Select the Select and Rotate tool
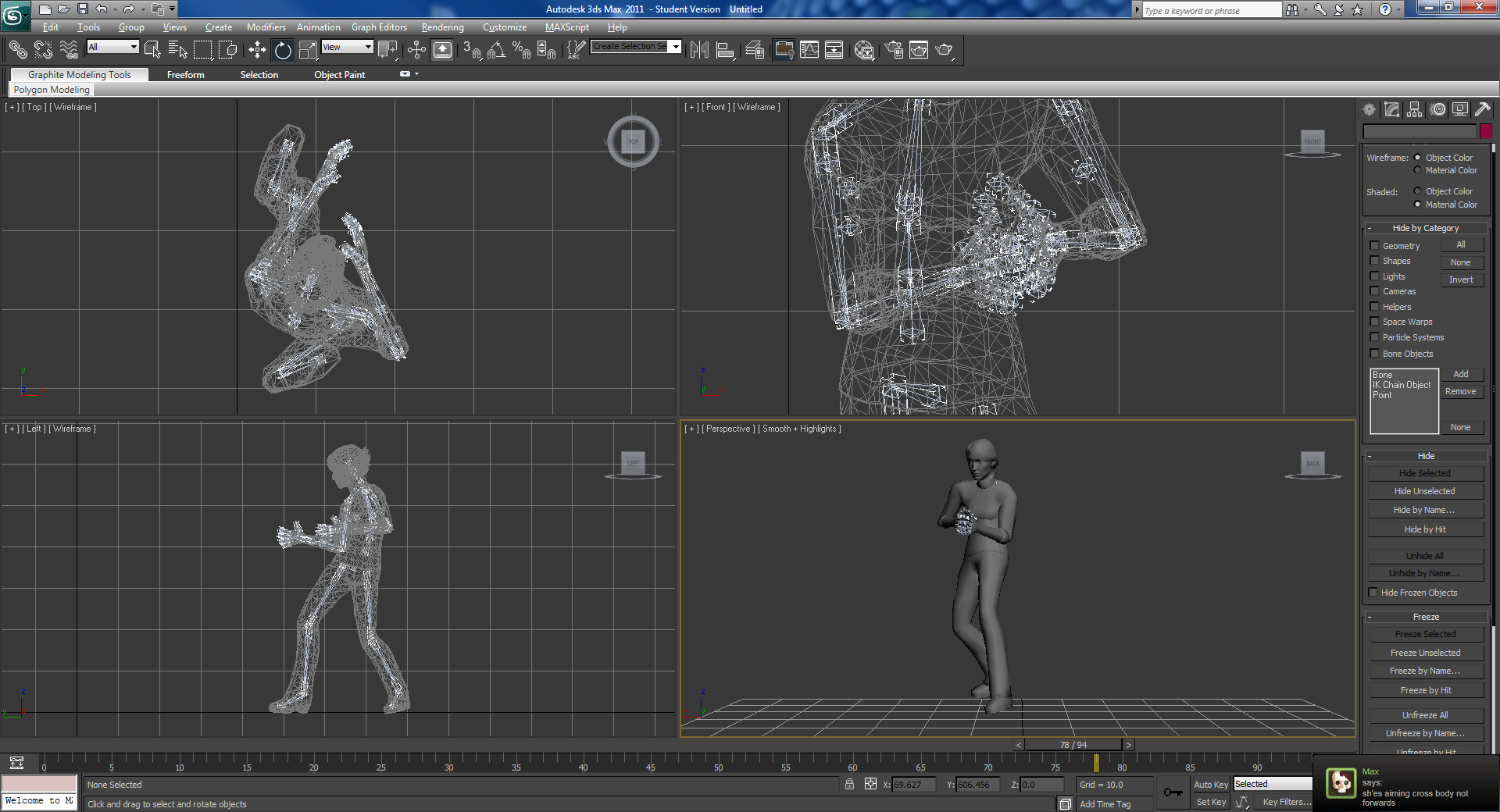 (x=283, y=51)
